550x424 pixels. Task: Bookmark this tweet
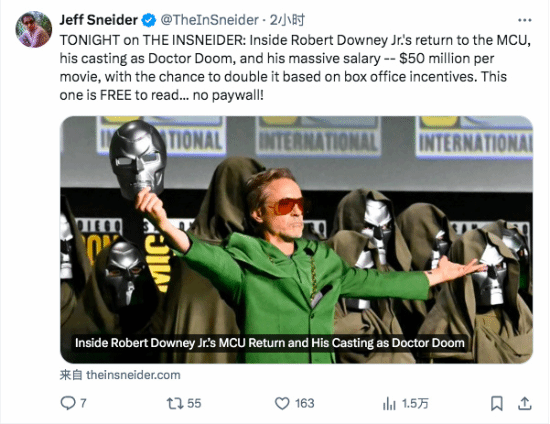pos(497,403)
